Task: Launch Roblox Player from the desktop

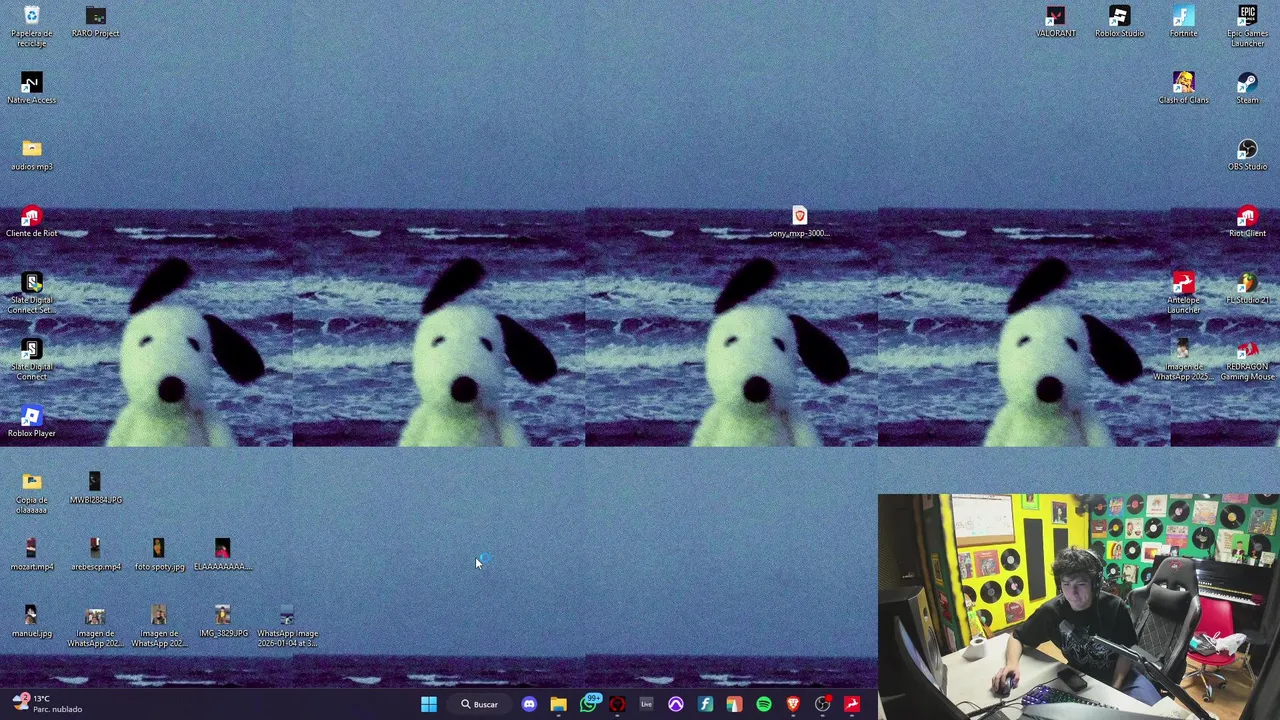Action: coord(32,422)
